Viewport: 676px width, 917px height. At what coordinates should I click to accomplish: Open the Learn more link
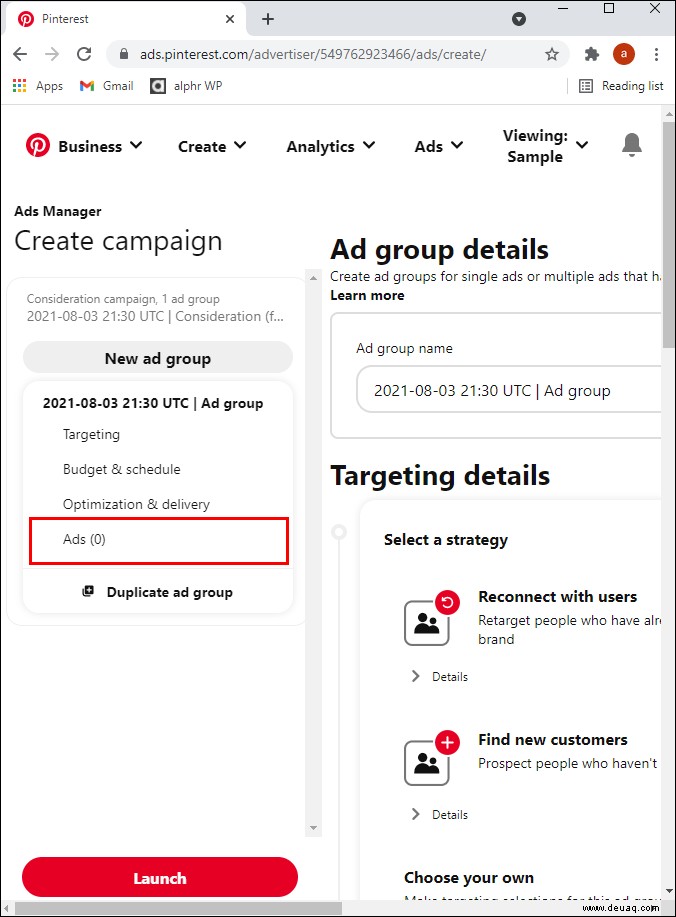pos(367,295)
